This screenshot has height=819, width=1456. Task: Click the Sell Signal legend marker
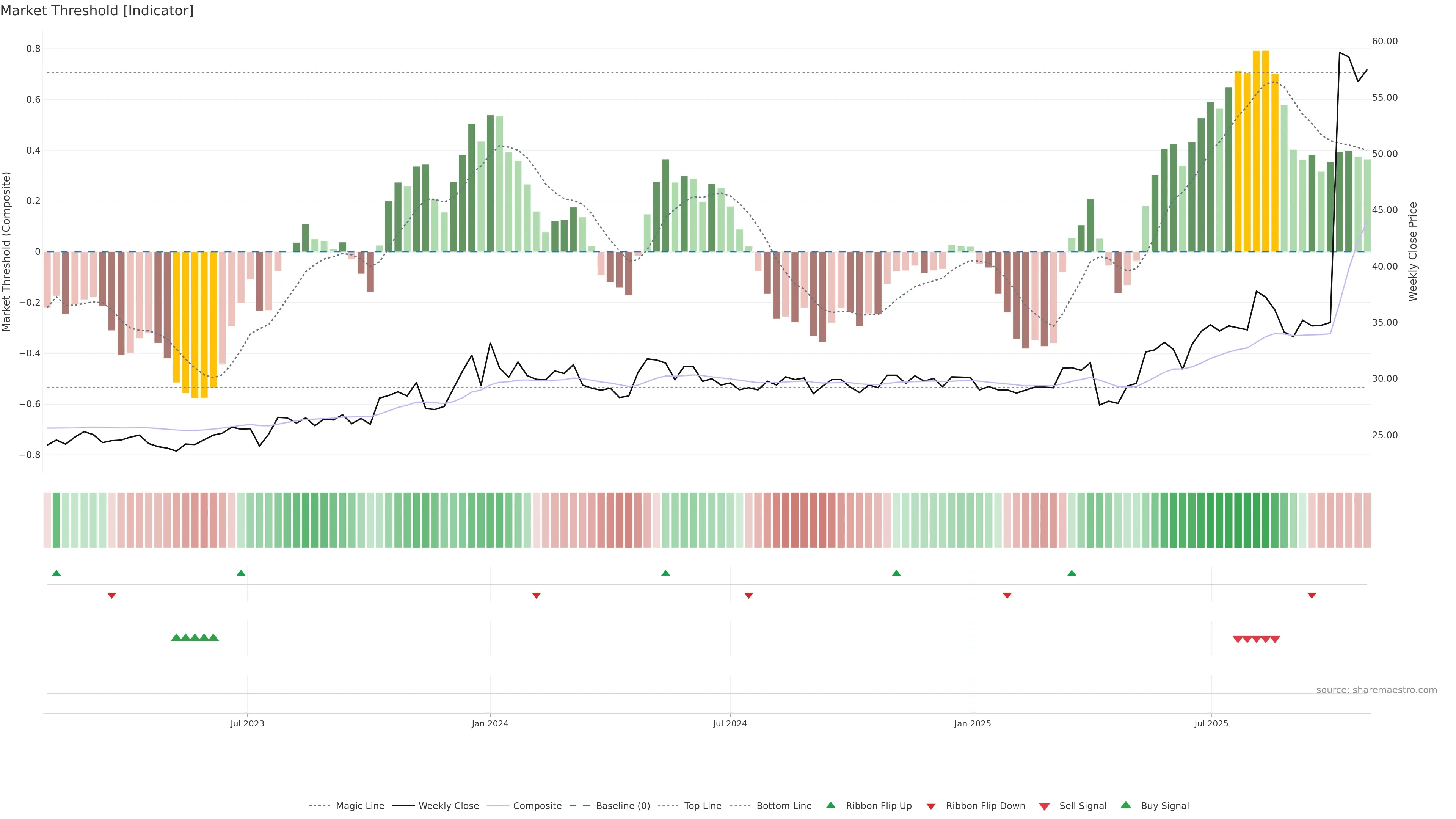pos(1044,806)
